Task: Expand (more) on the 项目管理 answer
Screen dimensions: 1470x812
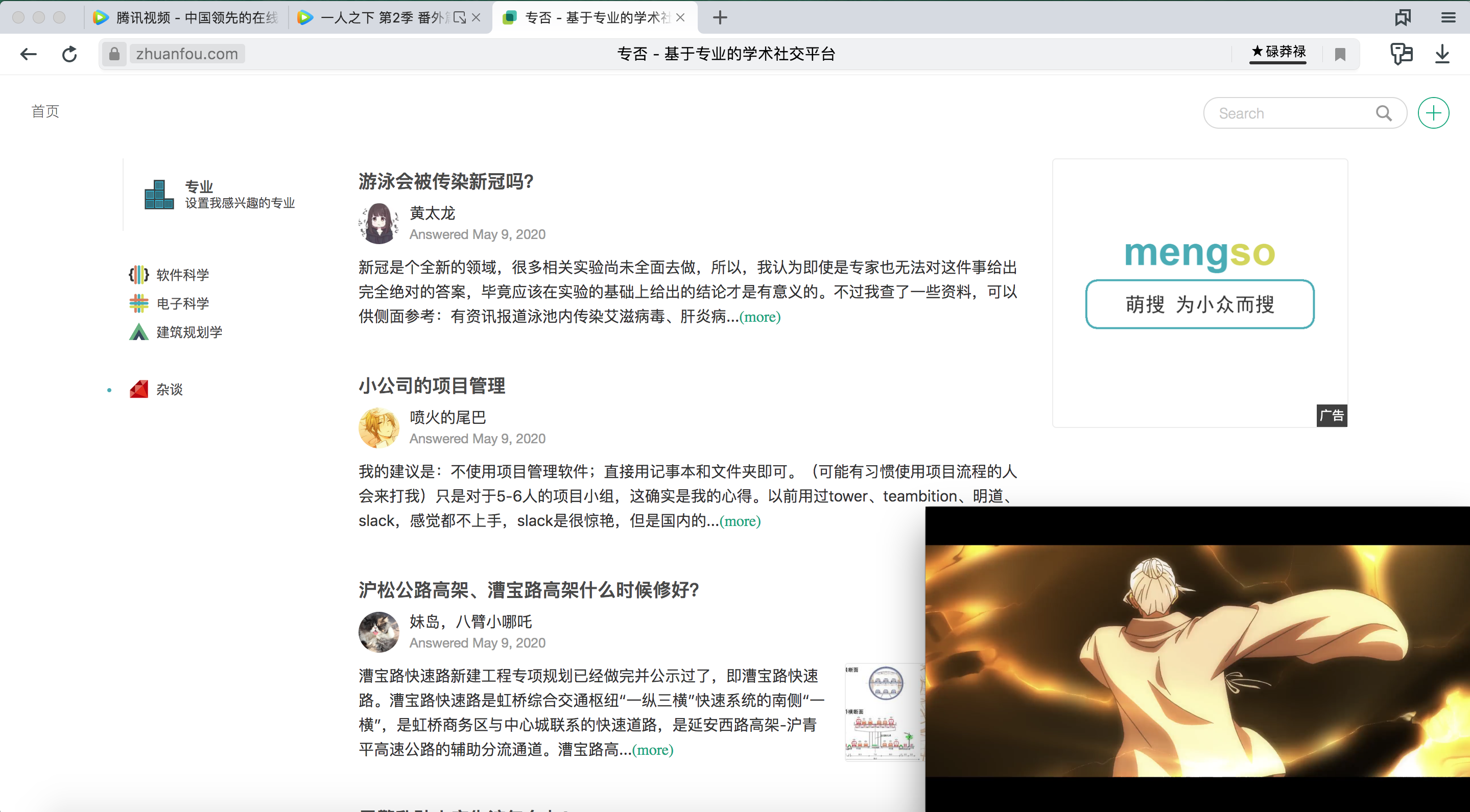Action: coord(740,521)
